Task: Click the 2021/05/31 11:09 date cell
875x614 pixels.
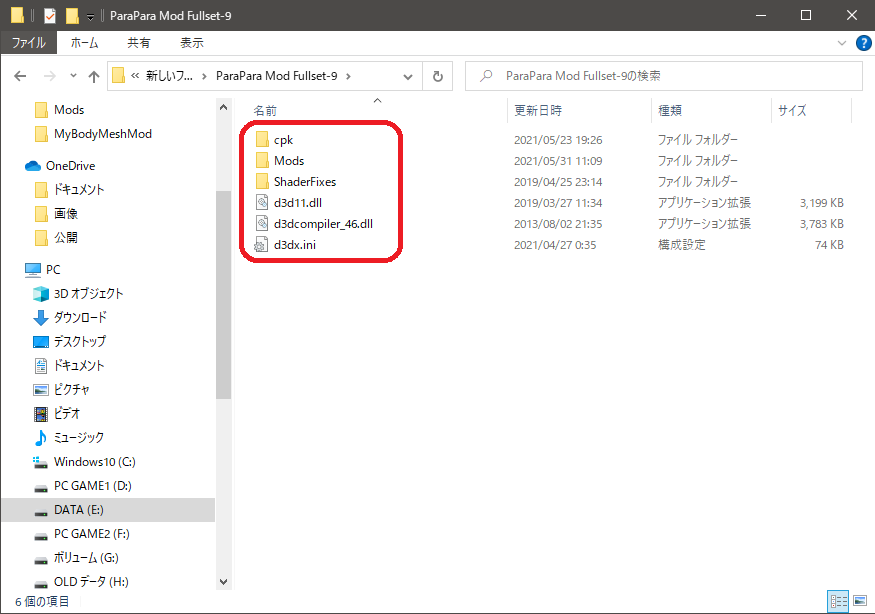Action: pyautogui.click(x=558, y=161)
